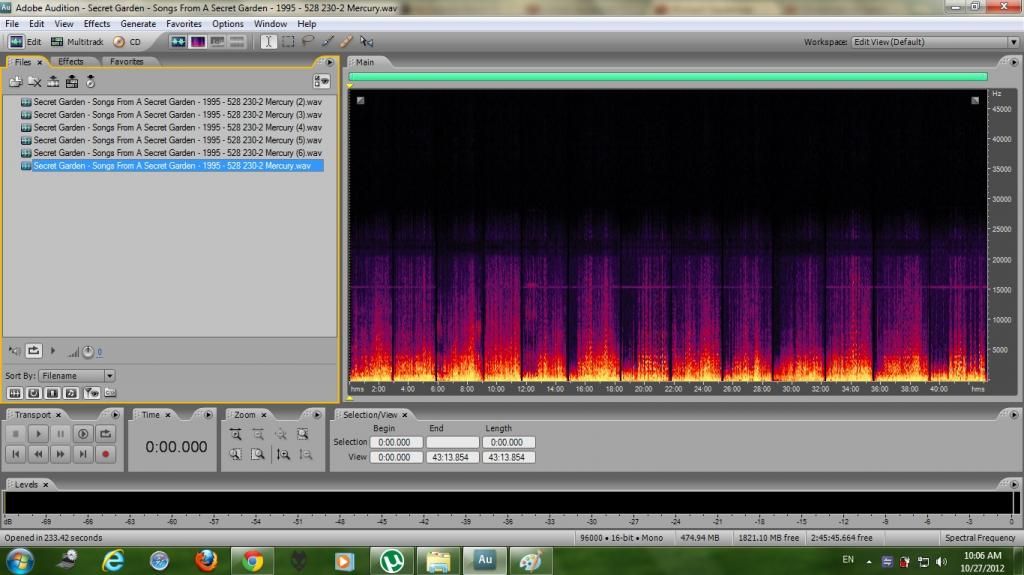Select the Mercury (2).wav file

point(171,102)
